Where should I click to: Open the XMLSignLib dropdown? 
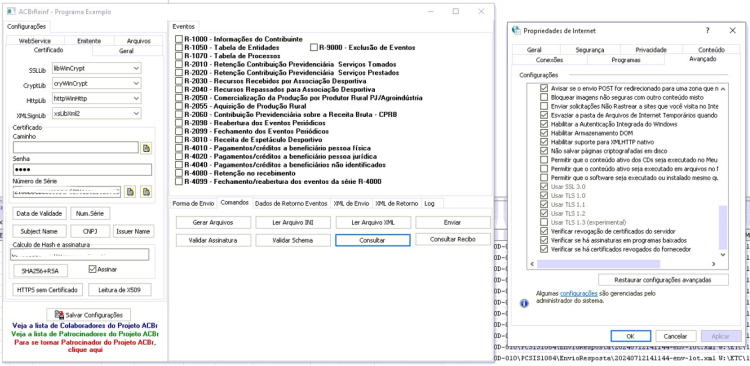click(x=136, y=113)
